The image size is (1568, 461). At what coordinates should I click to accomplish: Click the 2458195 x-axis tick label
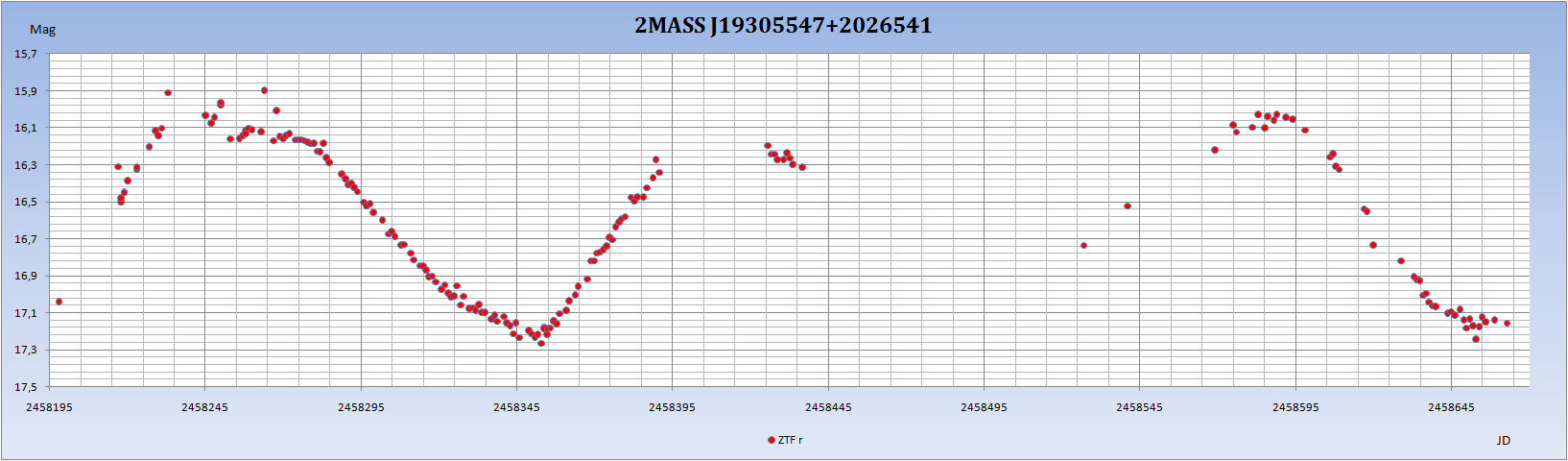[49, 407]
